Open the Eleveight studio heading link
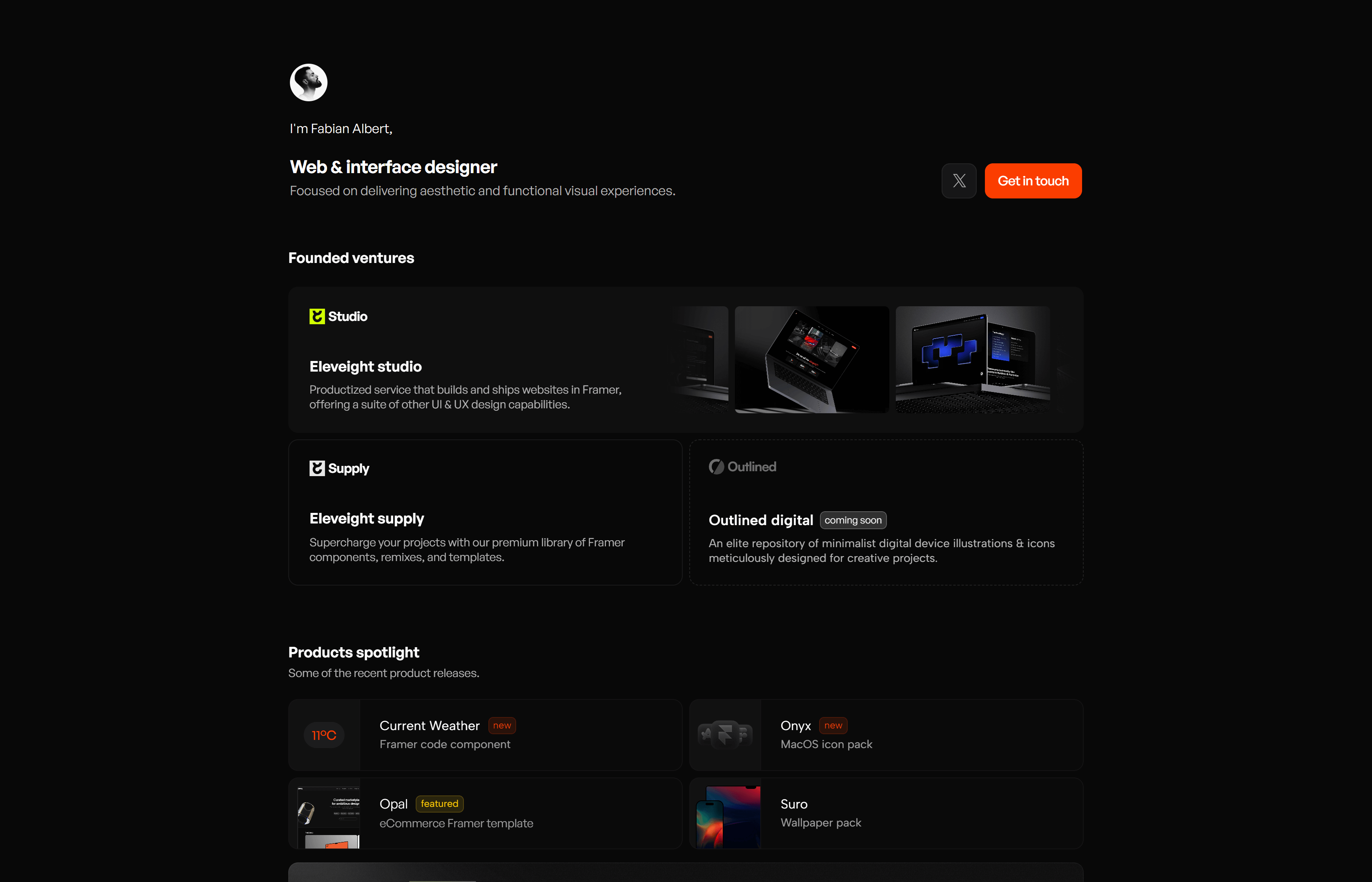The image size is (1372, 882). 365,367
